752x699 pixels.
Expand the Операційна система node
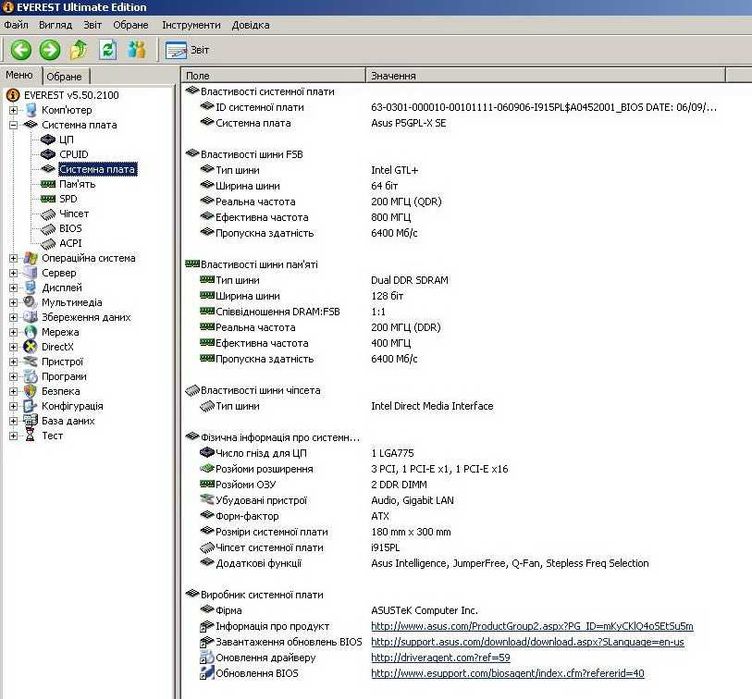tap(13, 258)
